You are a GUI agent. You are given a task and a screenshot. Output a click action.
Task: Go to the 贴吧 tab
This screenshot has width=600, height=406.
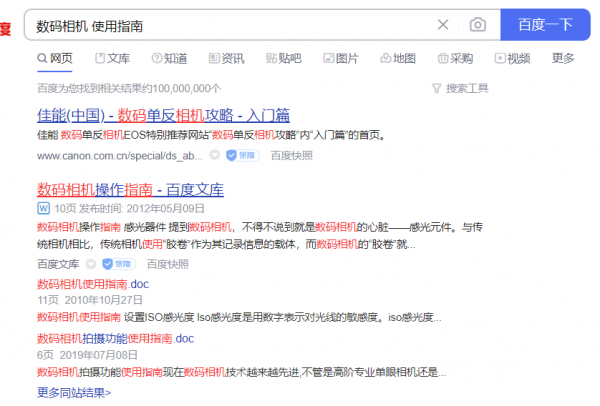coord(283,59)
